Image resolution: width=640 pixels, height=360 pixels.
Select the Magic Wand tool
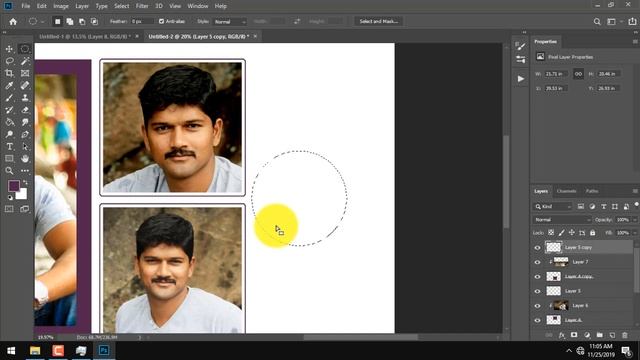click(x=25, y=61)
